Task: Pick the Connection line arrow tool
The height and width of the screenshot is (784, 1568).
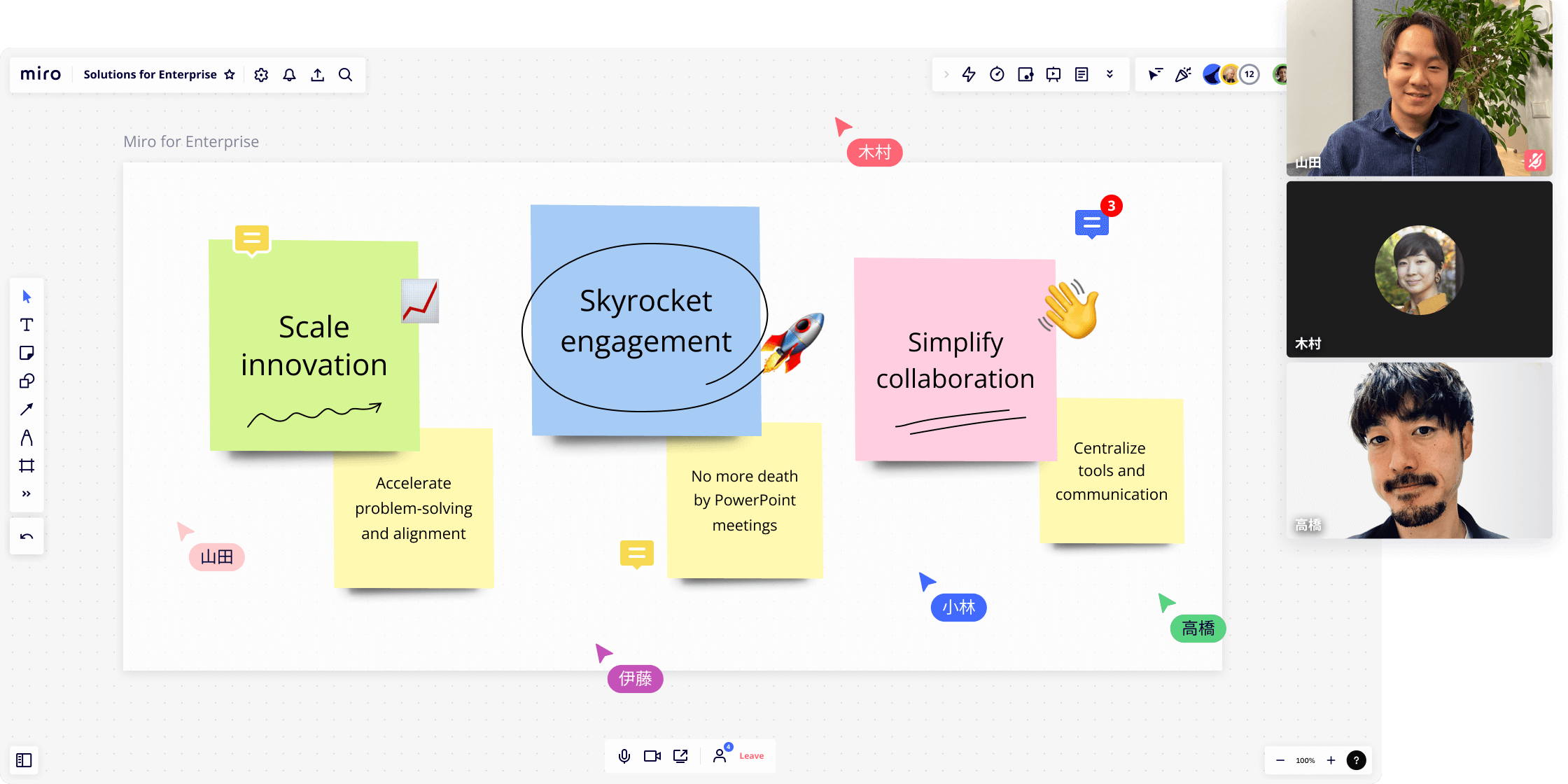Action: 27,409
